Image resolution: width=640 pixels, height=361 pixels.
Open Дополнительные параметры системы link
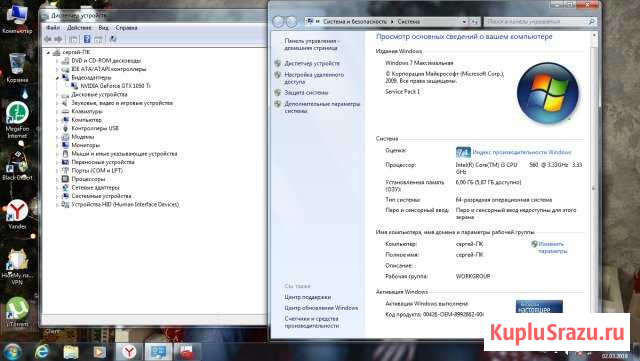(322, 107)
